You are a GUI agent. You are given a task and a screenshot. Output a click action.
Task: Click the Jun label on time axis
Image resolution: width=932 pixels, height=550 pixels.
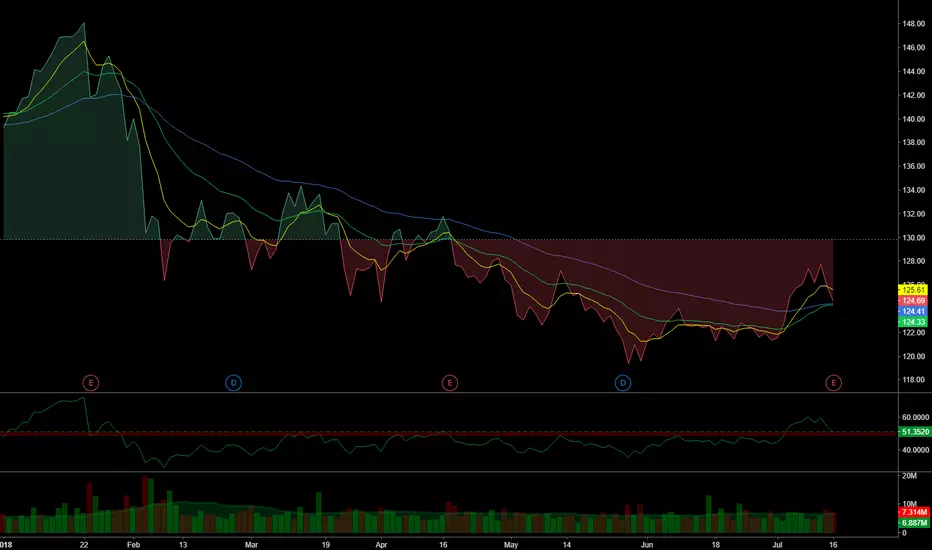coord(647,545)
